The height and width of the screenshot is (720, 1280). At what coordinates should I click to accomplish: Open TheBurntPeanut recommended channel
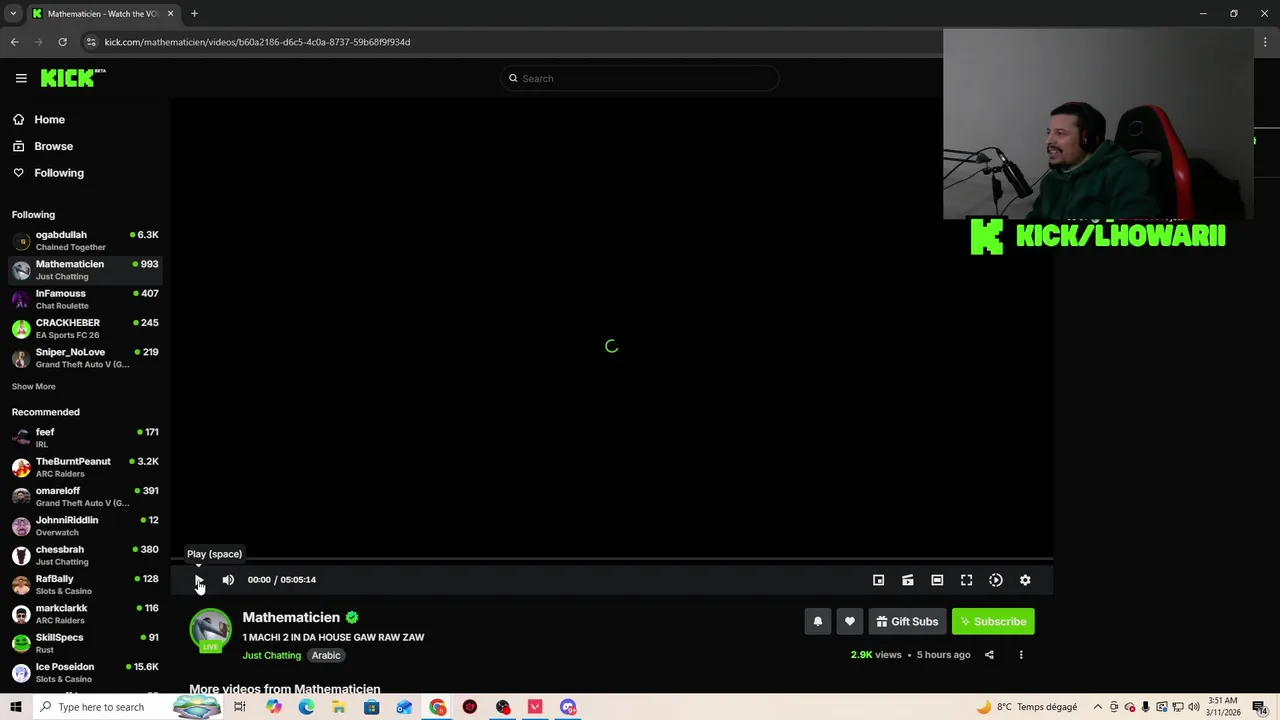[85, 467]
